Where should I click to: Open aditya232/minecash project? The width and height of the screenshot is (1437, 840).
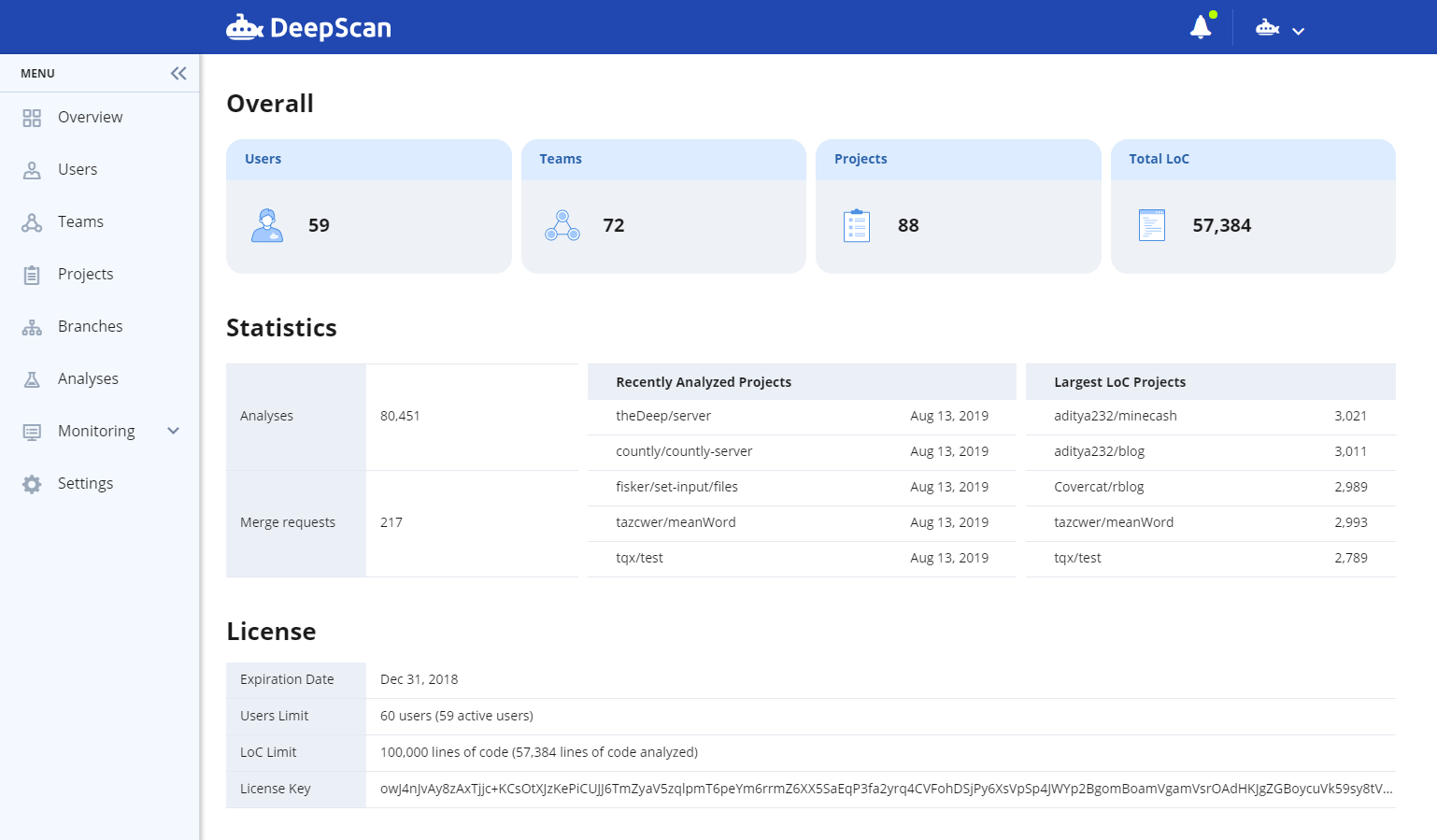tap(1116, 416)
